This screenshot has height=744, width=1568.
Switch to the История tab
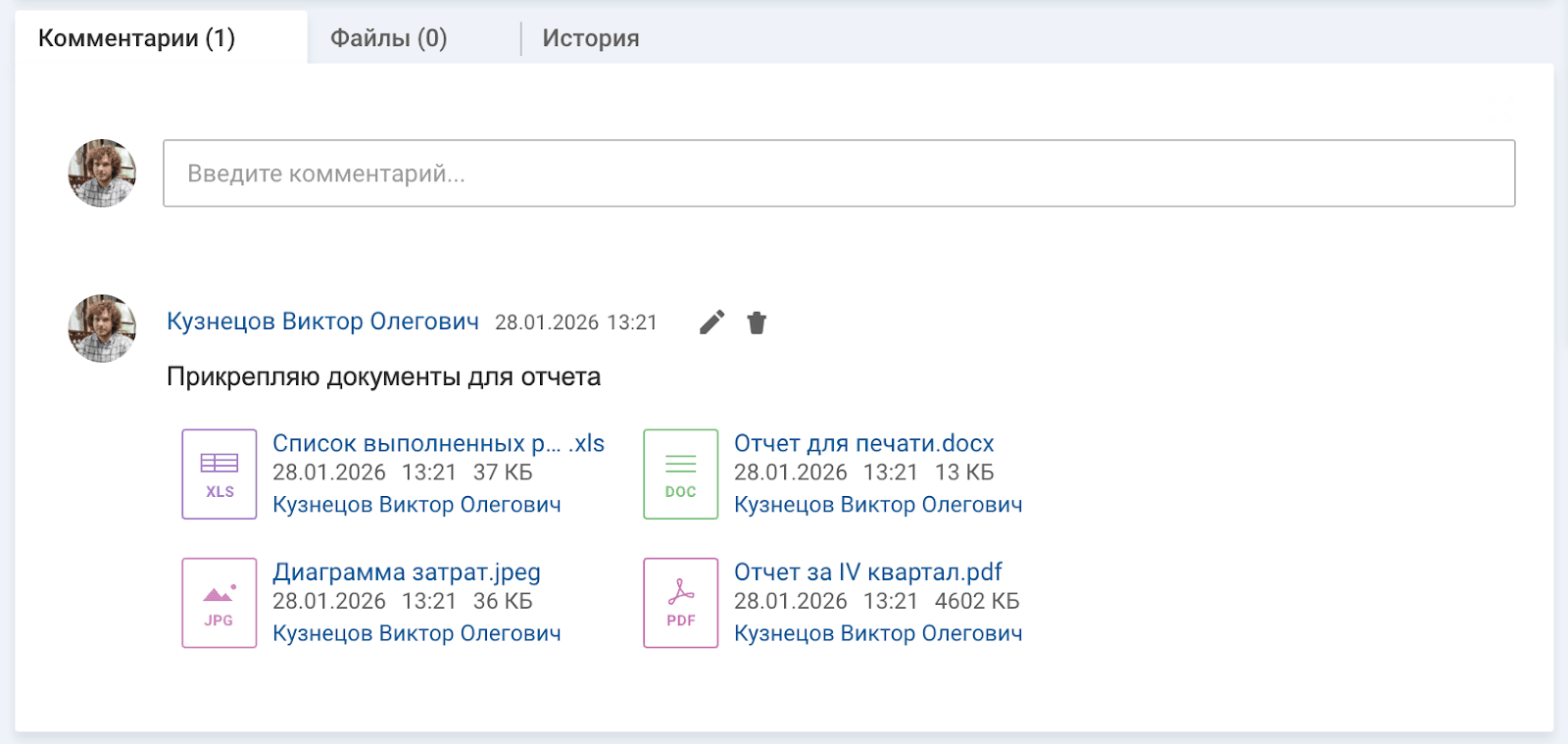(591, 38)
